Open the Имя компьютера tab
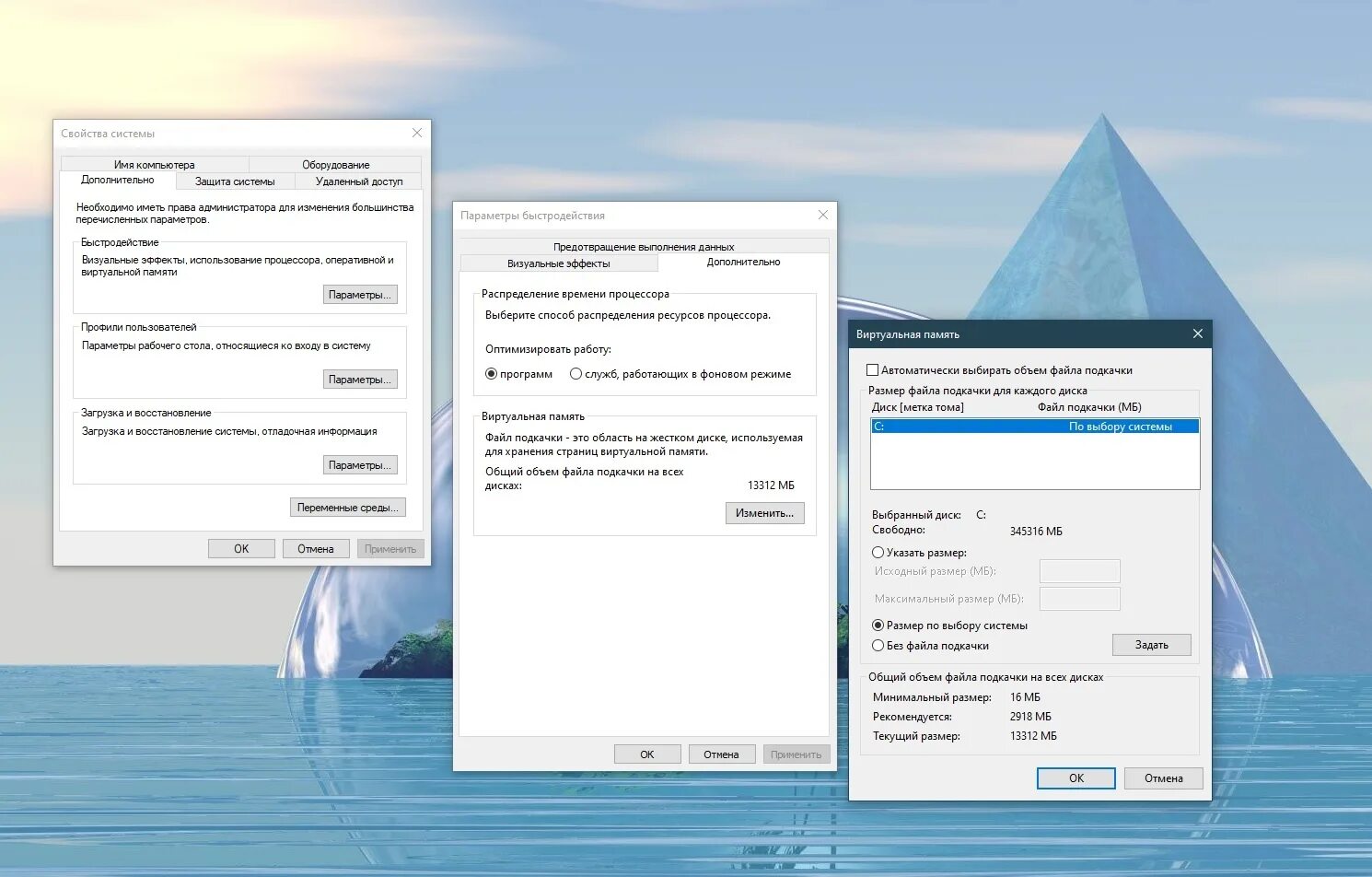Image resolution: width=1372 pixels, height=877 pixels. click(x=155, y=165)
